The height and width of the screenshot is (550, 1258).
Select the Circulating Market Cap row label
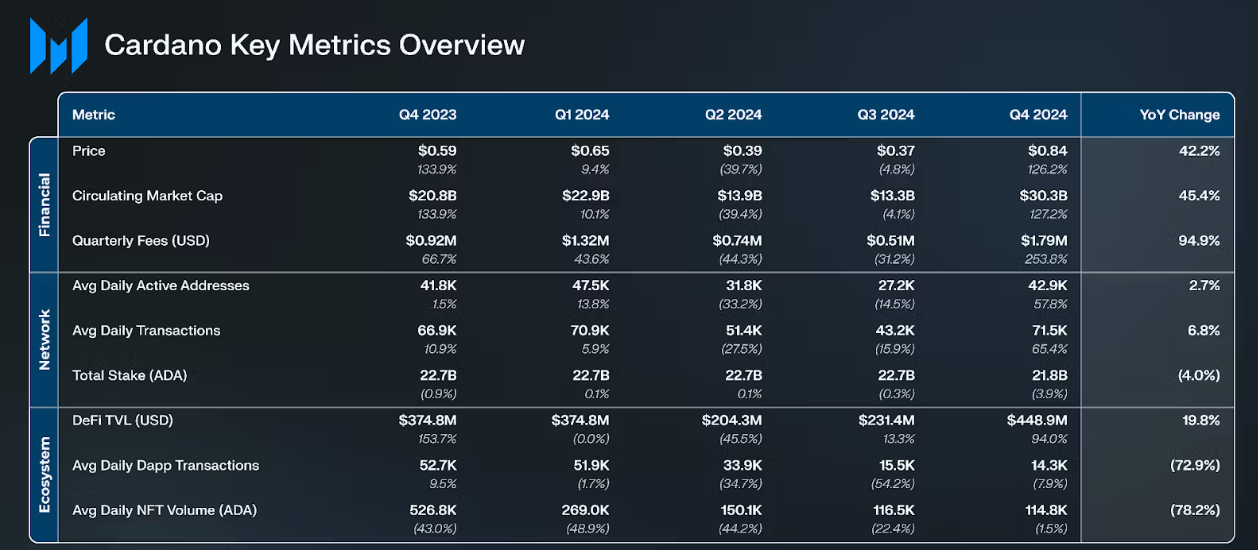(x=147, y=196)
